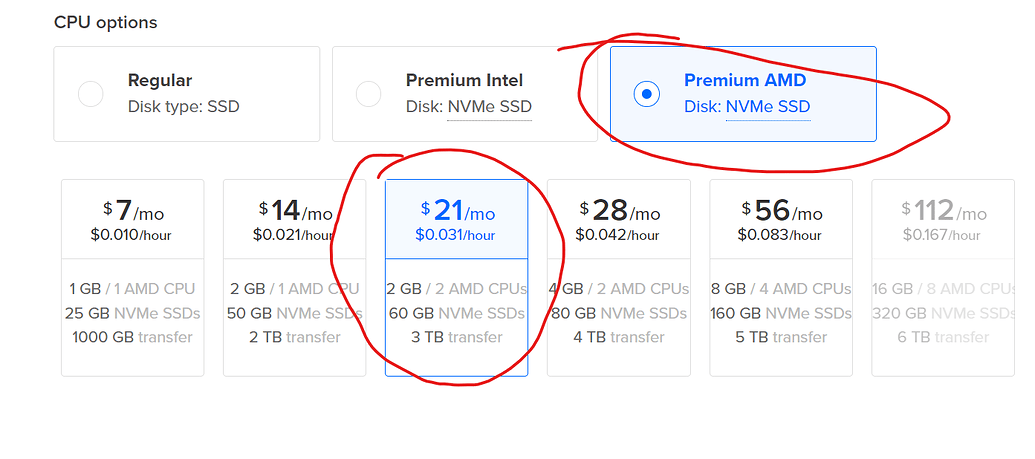
Task: Click the $112/mo plan
Action: (x=943, y=222)
